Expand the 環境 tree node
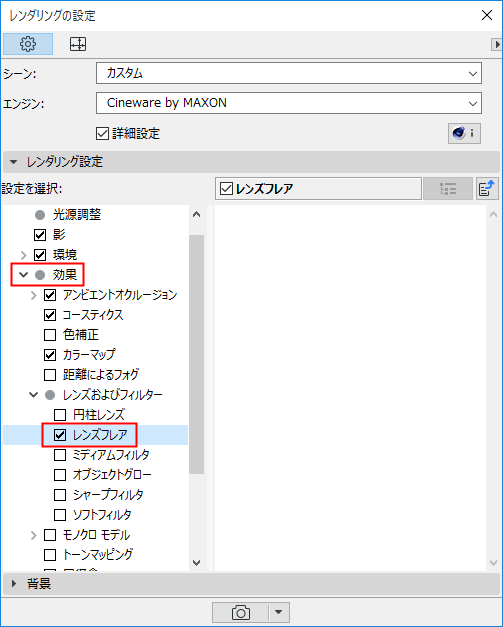This screenshot has width=503, height=627. [x=23, y=255]
